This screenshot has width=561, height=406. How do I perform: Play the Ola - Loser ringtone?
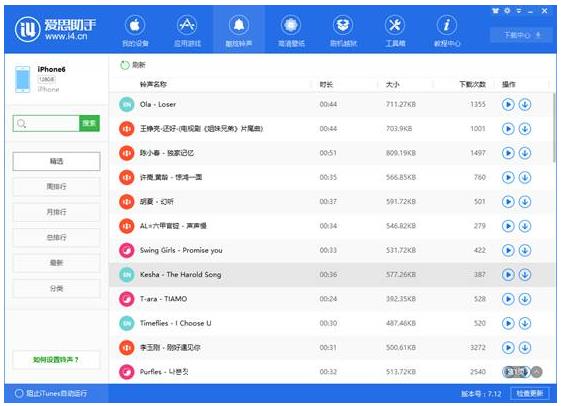(508, 104)
